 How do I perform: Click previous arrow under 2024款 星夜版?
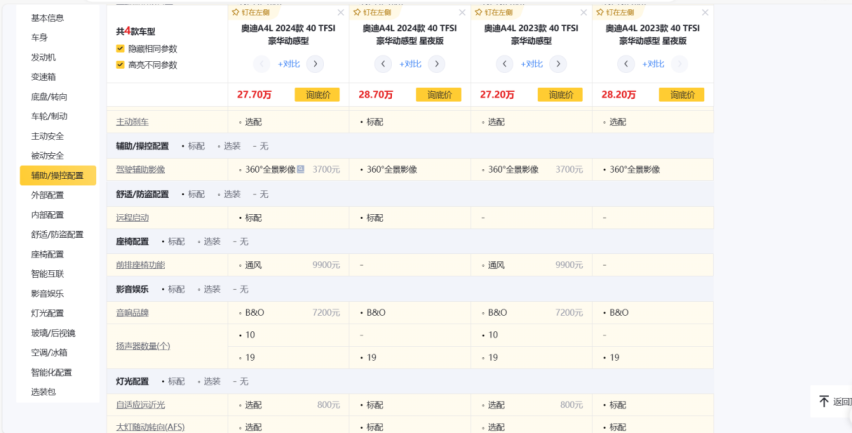click(383, 64)
